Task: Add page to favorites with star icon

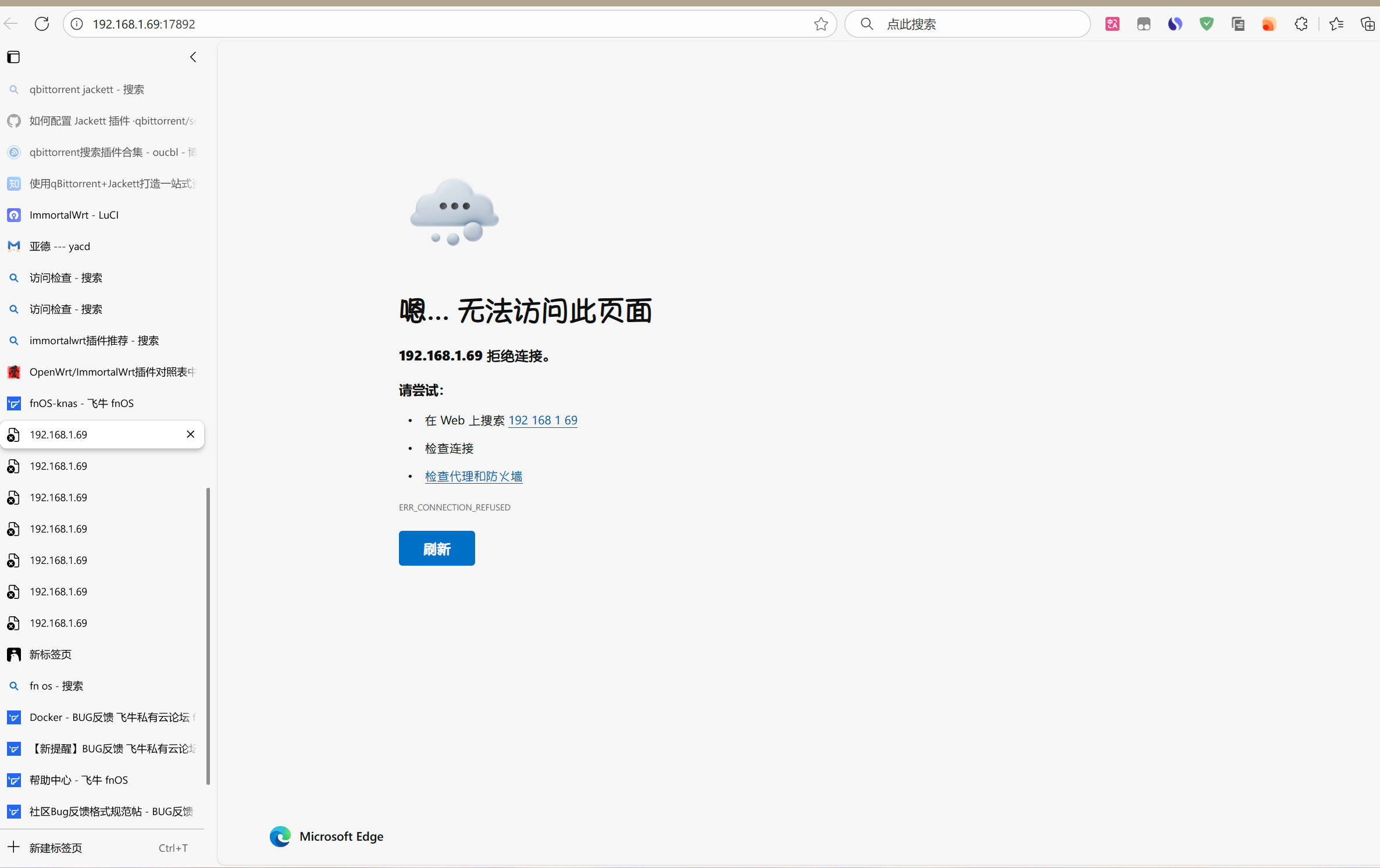Action: pyautogui.click(x=821, y=24)
